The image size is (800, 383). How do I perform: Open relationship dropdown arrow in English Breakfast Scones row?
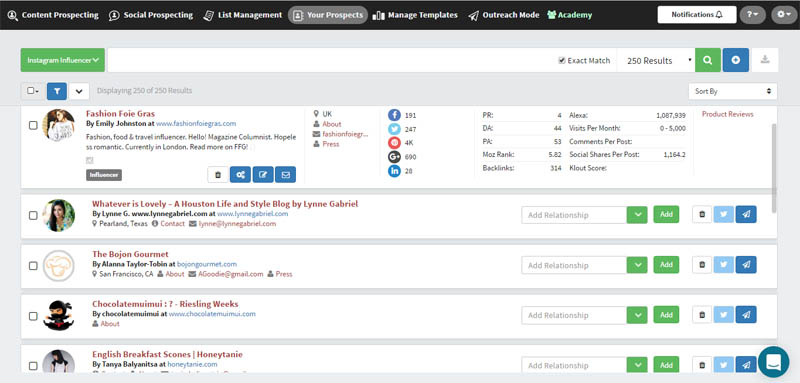(x=637, y=365)
